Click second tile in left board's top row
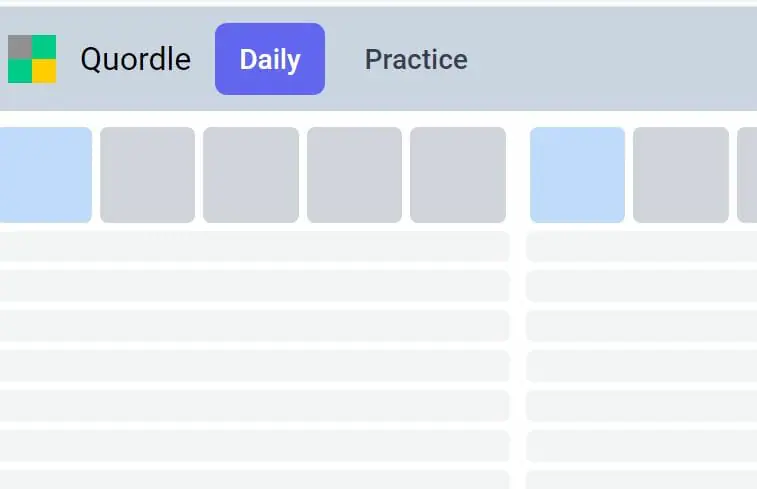 tap(147, 175)
